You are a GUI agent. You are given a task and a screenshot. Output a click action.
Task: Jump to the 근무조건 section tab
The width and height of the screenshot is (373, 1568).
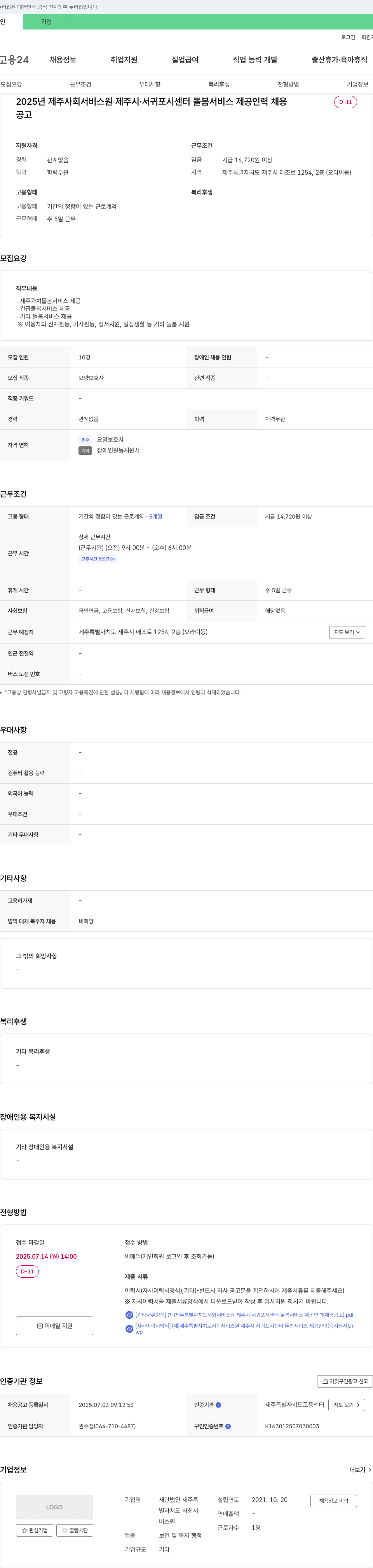[80, 84]
